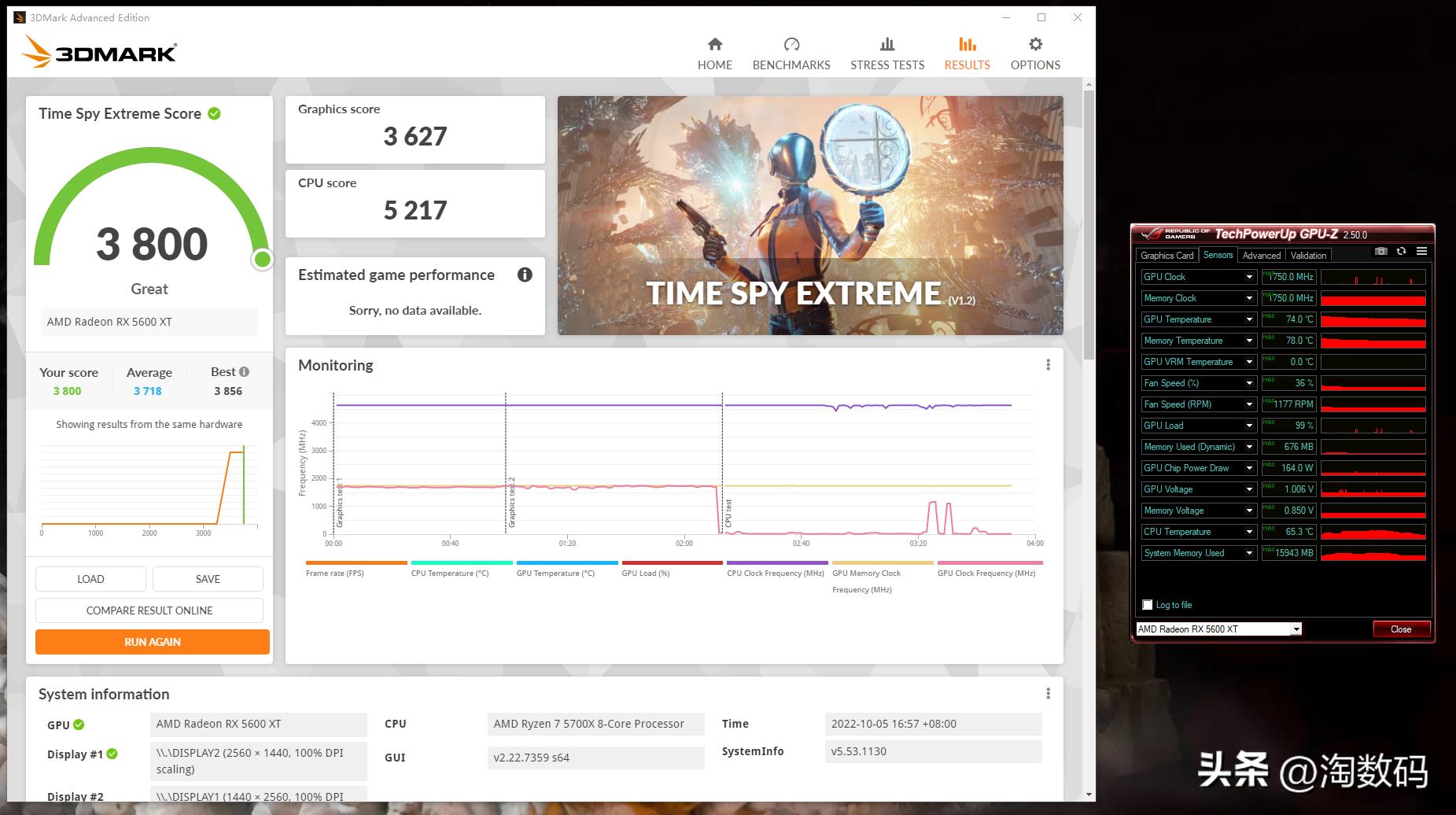Screen dimensions: 1456x815
Task: Expand the GPU Clock sensor dropdown
Action: [x=1248, y=277]
